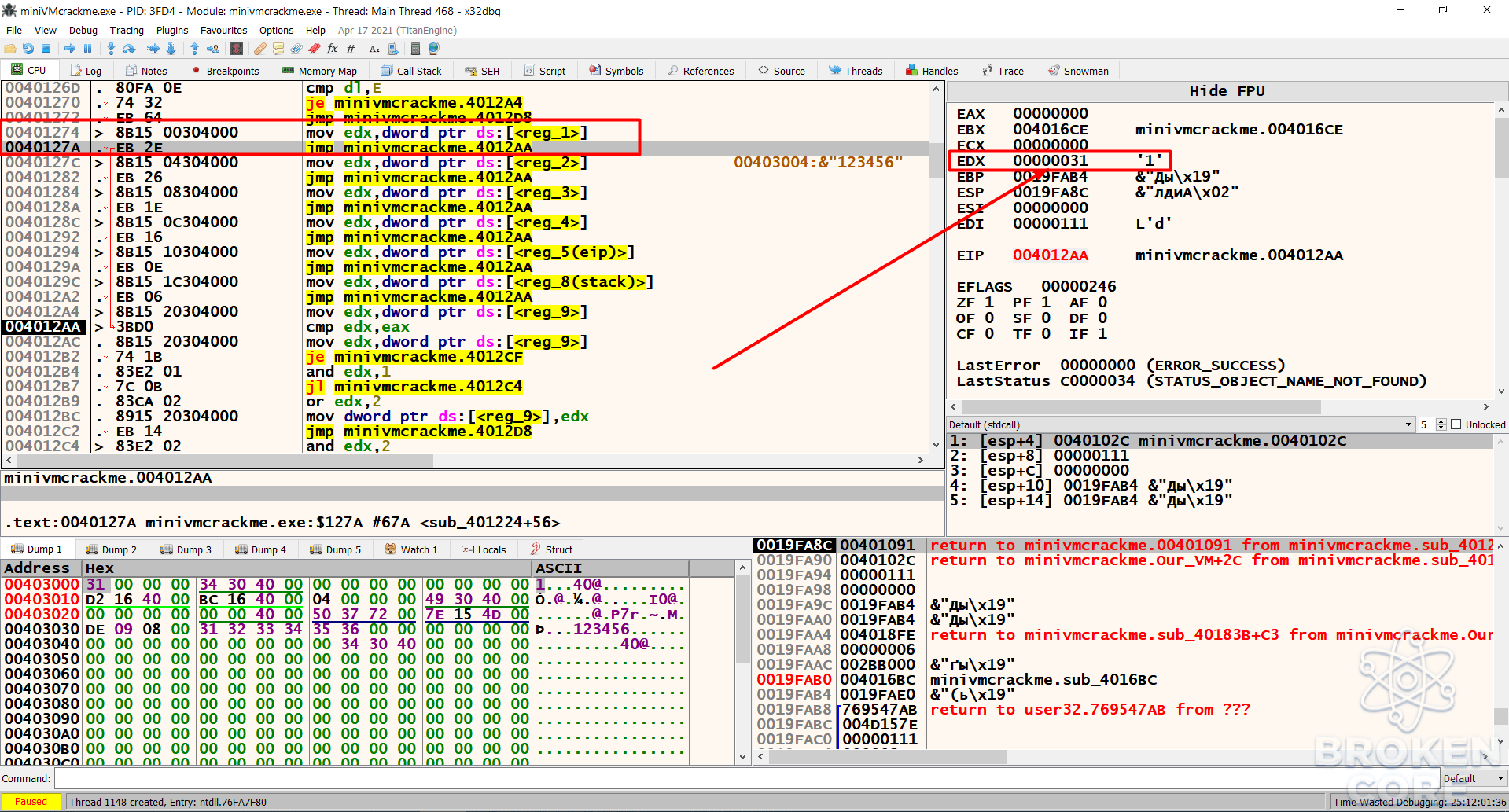Open the Plugins menu
Image resolution: width=1509 pixels, height=812 pixels.
(x=172, y=30)
